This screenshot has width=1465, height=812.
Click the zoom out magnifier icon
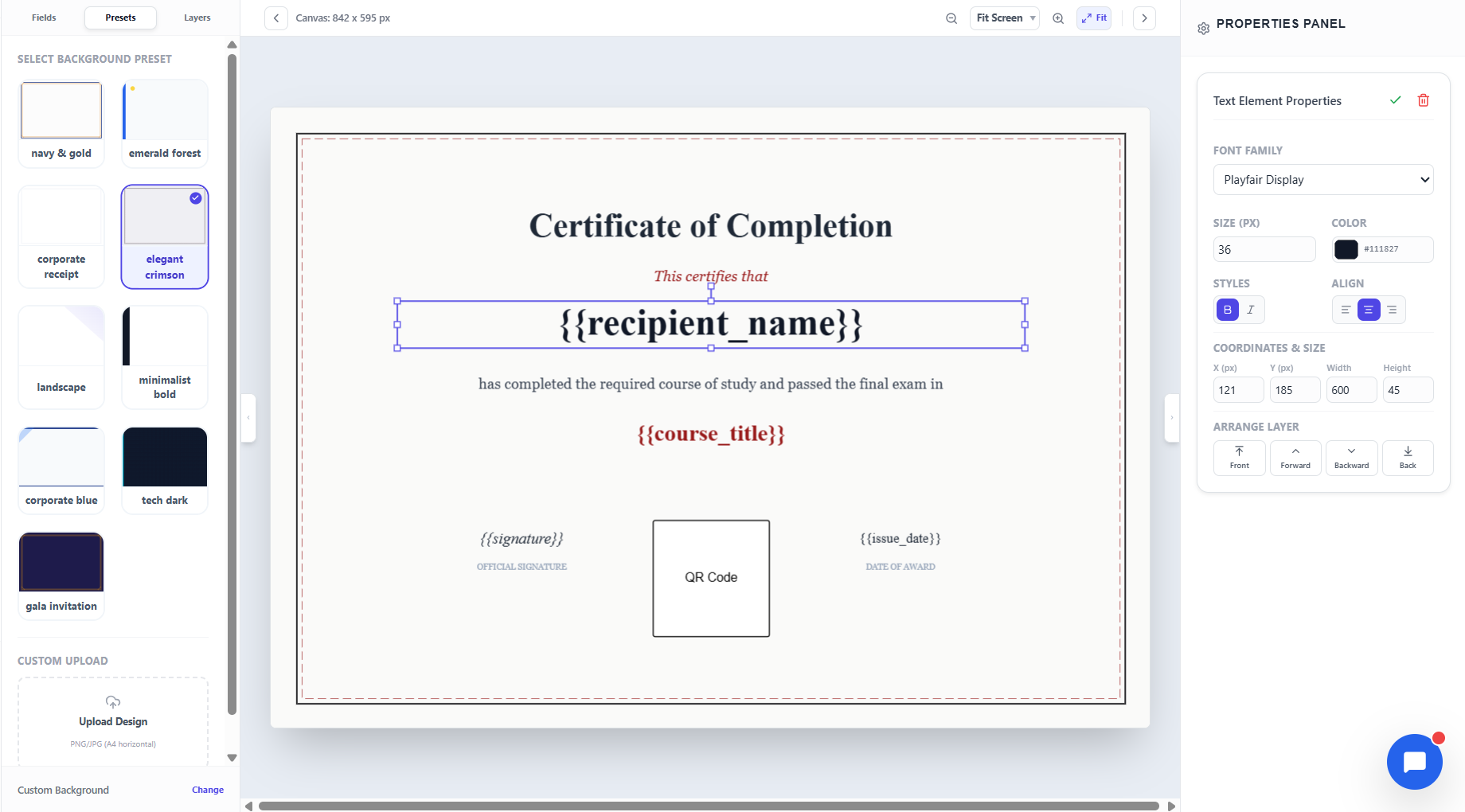(951, 18)
